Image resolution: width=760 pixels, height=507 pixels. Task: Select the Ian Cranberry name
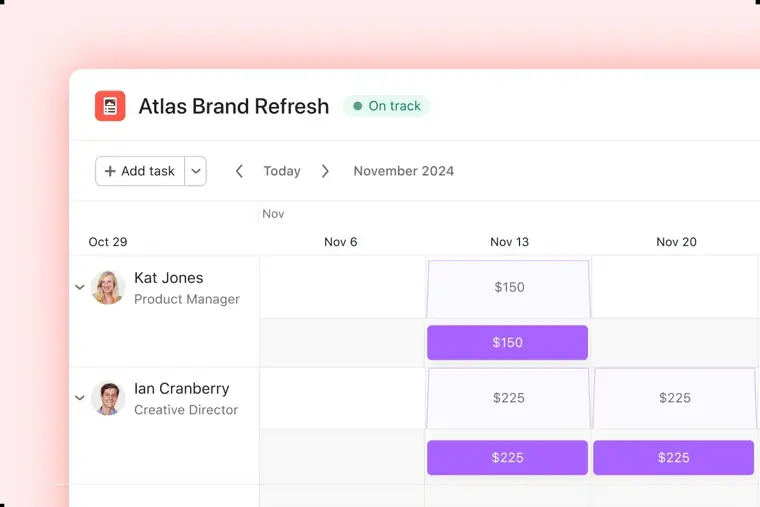click(x=182, y=389)
